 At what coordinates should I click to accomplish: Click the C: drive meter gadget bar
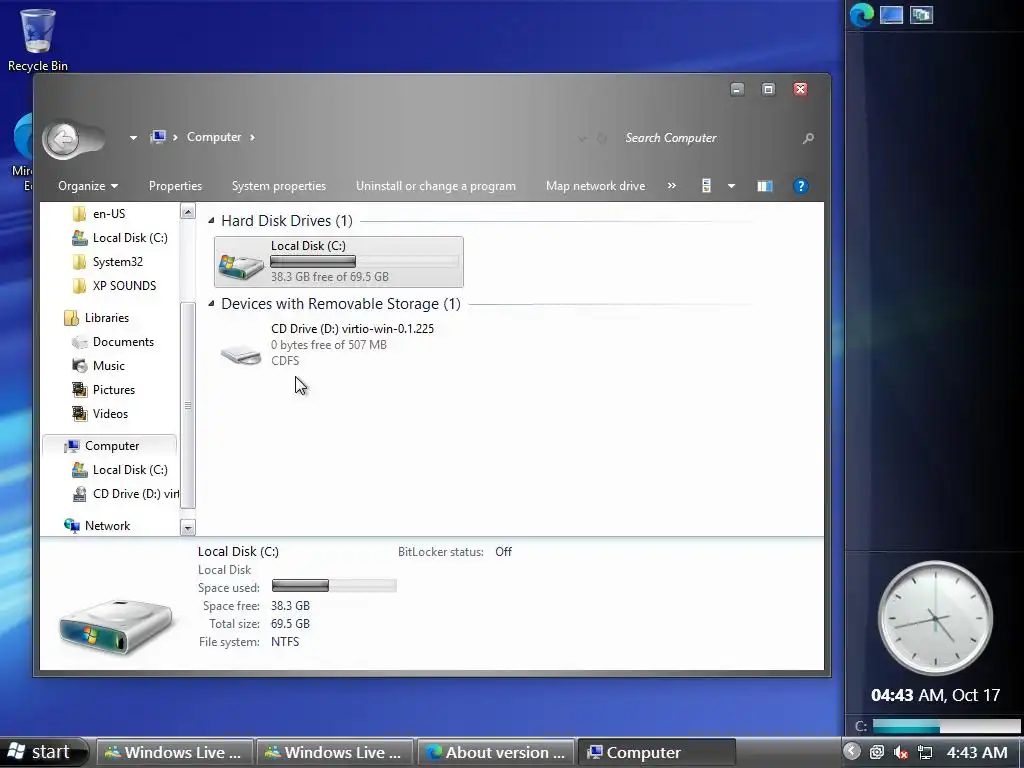coord(946,726)
